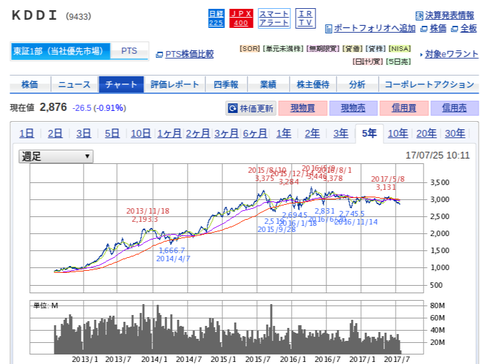Select the 5日 chart period

pyautogui.click(x=112, y=134)
